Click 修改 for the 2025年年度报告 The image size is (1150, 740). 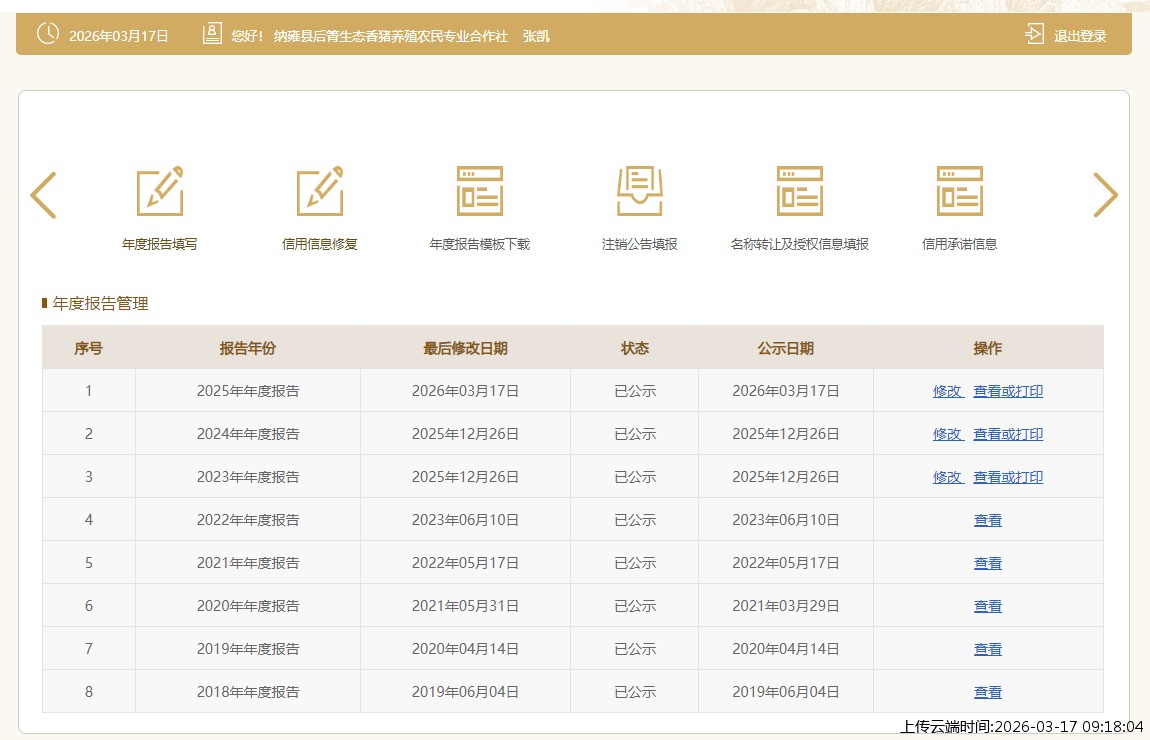(947, 391)
